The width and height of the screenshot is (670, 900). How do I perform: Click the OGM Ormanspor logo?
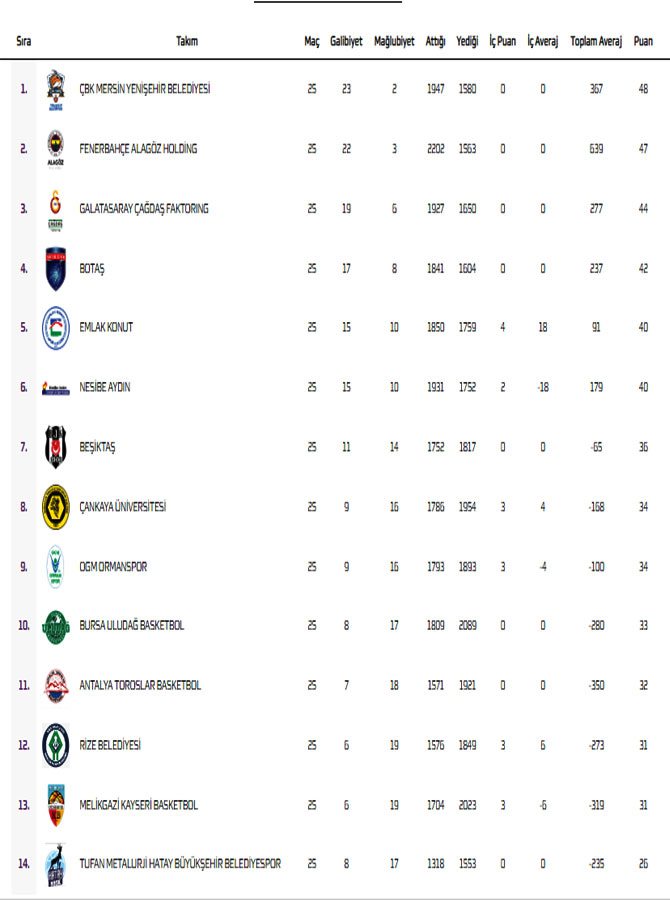(56, 566)
